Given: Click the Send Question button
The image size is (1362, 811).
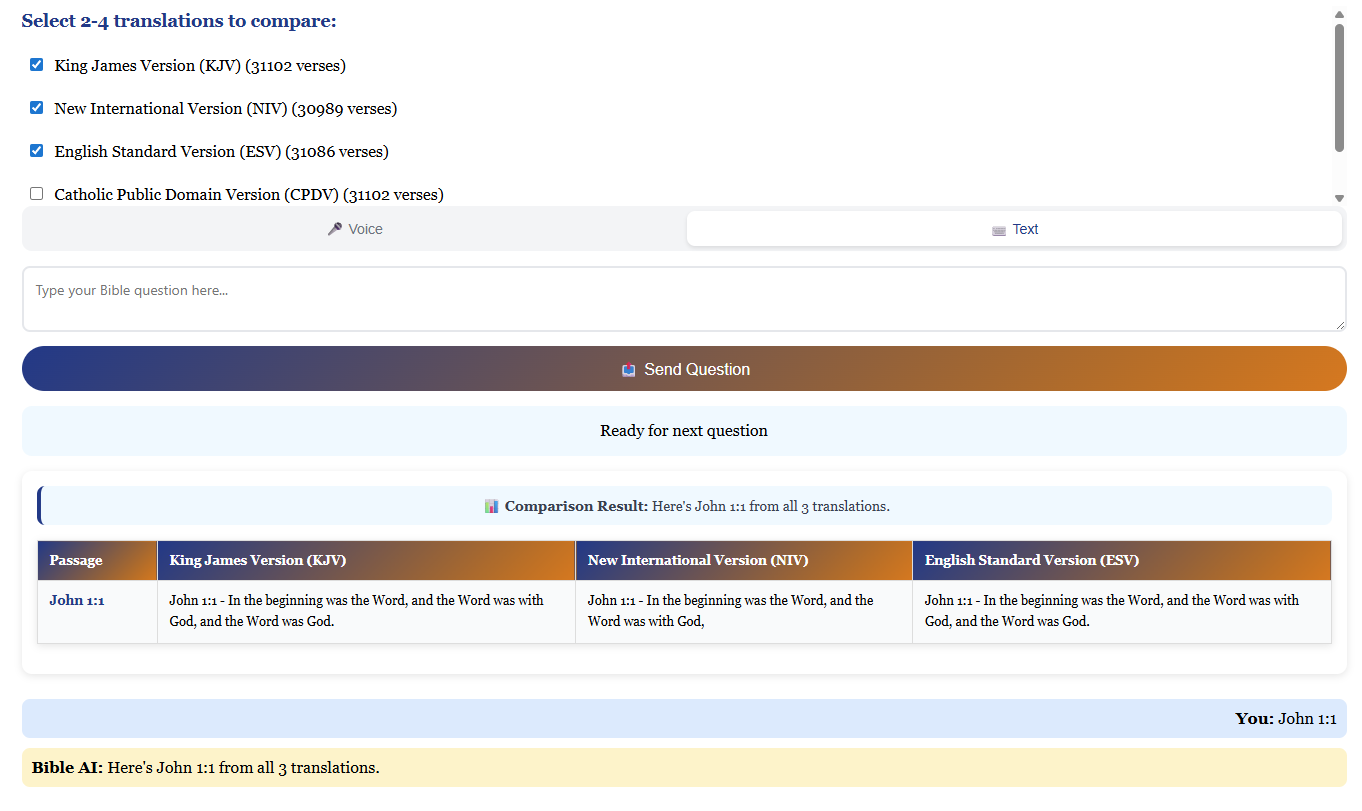Looking at the screenshot, I should click(684, 369).
